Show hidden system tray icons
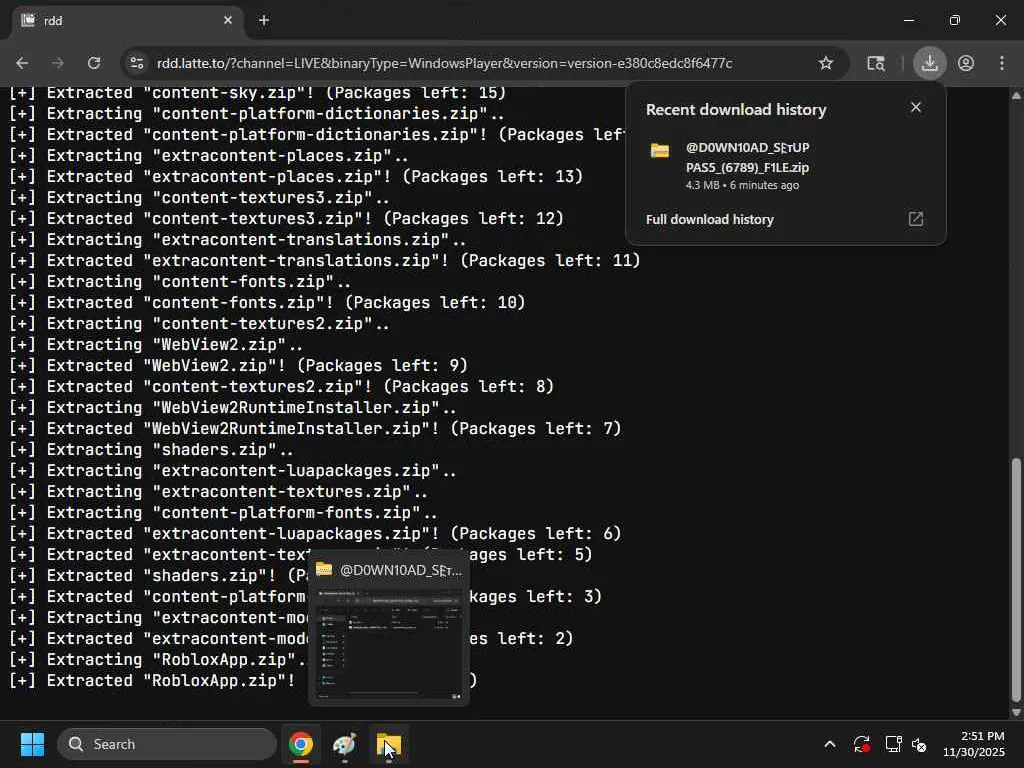 click(829, 744)
